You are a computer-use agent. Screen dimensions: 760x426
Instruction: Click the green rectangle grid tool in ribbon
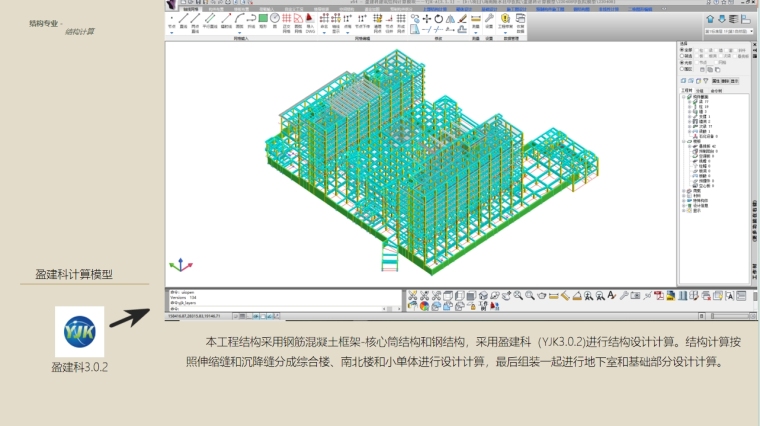[262, 18]
